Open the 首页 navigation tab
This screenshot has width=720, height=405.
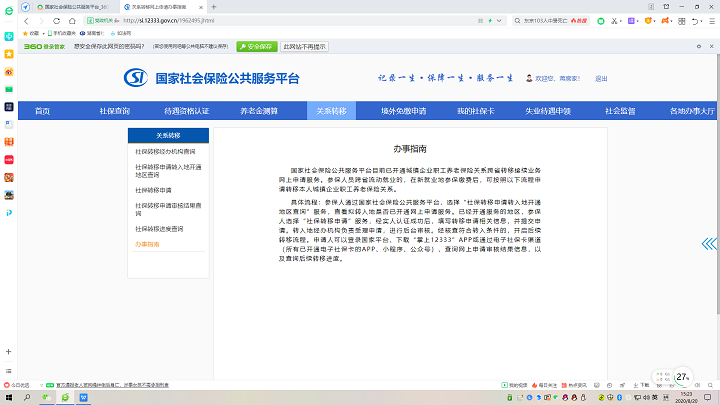[42, 111]
